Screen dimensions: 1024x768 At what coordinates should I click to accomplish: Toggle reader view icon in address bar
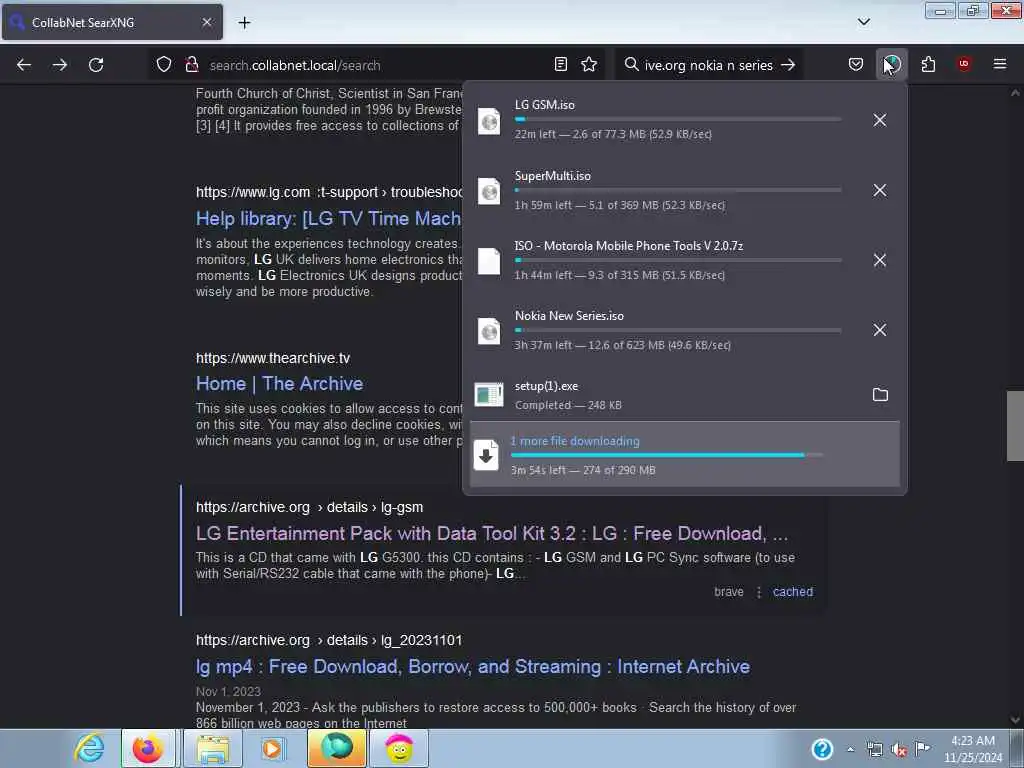[560, 64]
